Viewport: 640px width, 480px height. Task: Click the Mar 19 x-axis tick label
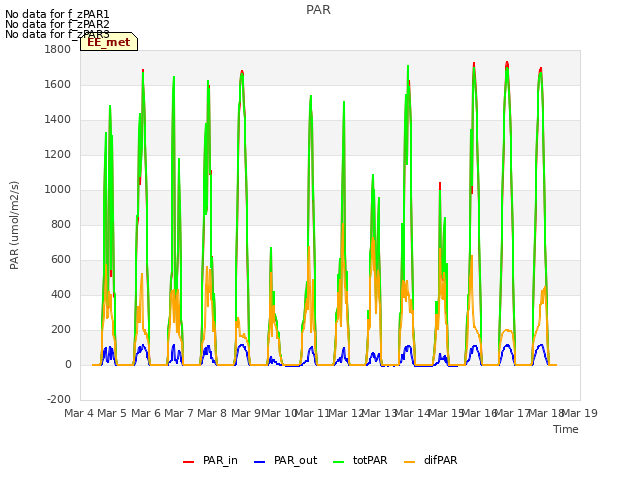pyautogui.click(x=580, y=413)
